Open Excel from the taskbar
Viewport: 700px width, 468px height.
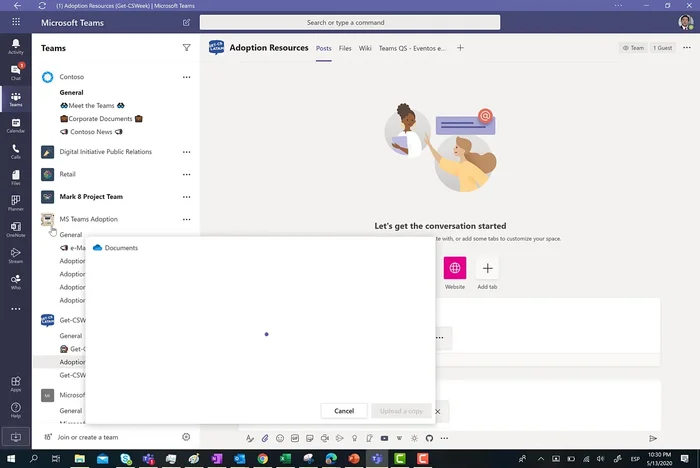(285, 459)
